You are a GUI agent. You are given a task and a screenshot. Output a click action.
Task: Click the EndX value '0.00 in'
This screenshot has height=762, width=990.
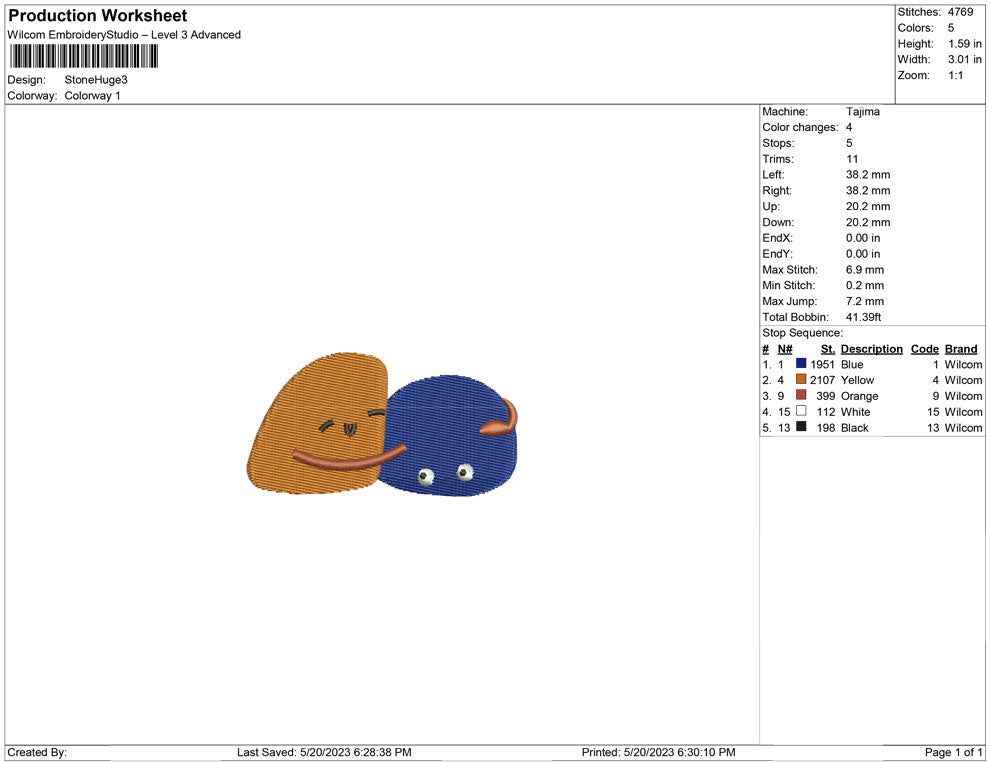tap(863, 238)
